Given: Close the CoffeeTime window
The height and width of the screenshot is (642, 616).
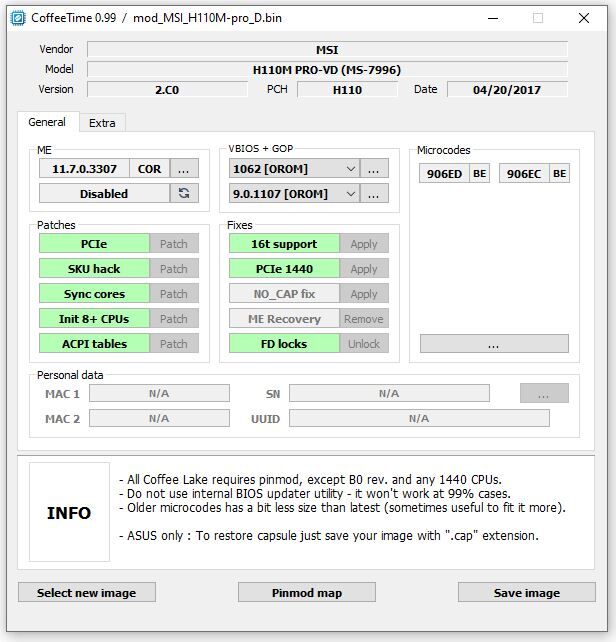Looking at the screenshot, I should [584, 18].
